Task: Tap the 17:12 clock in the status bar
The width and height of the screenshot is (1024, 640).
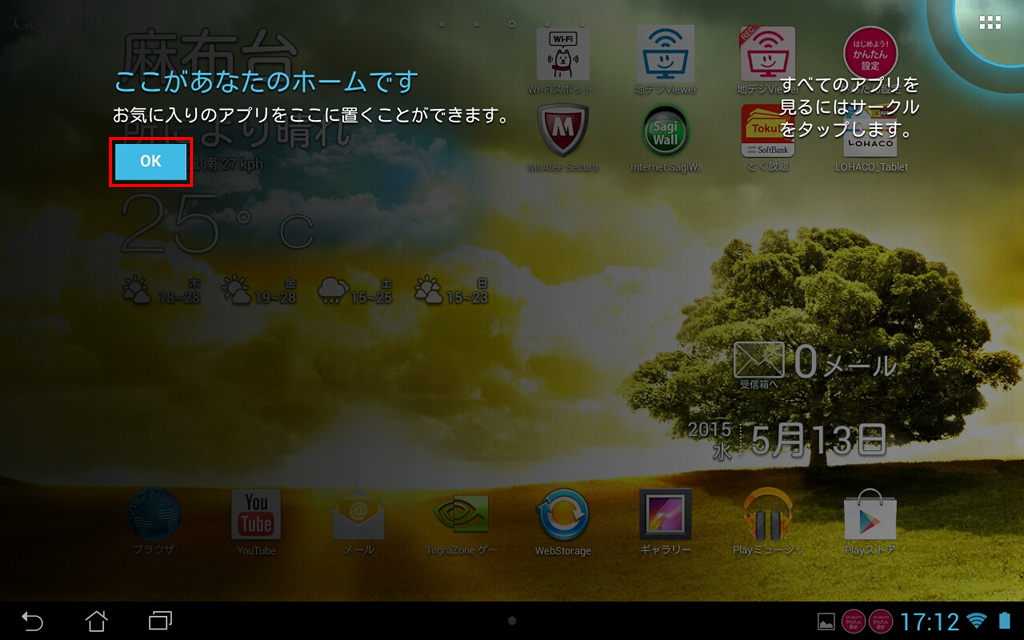Action: [x=929, y=622]
